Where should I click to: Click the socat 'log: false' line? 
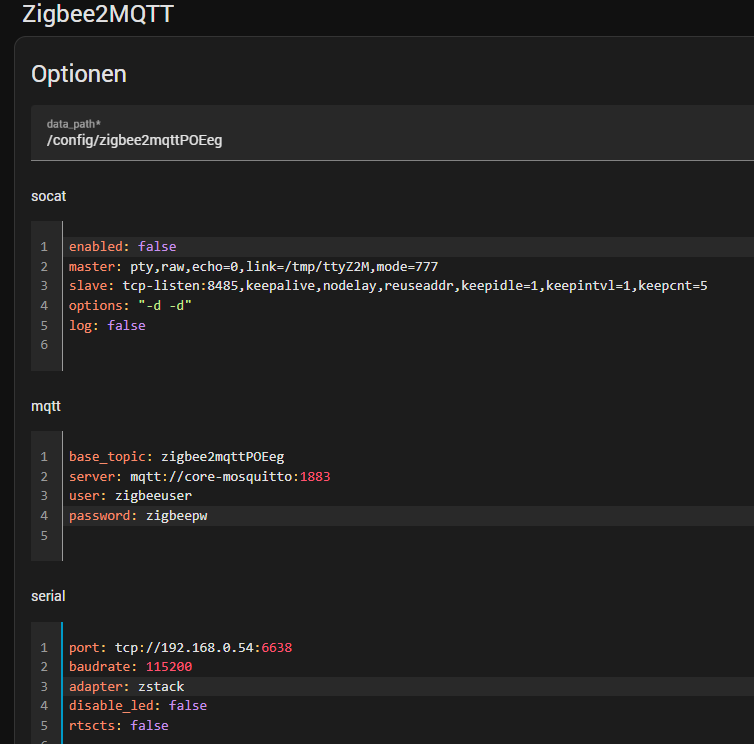[x=107, y=326]
